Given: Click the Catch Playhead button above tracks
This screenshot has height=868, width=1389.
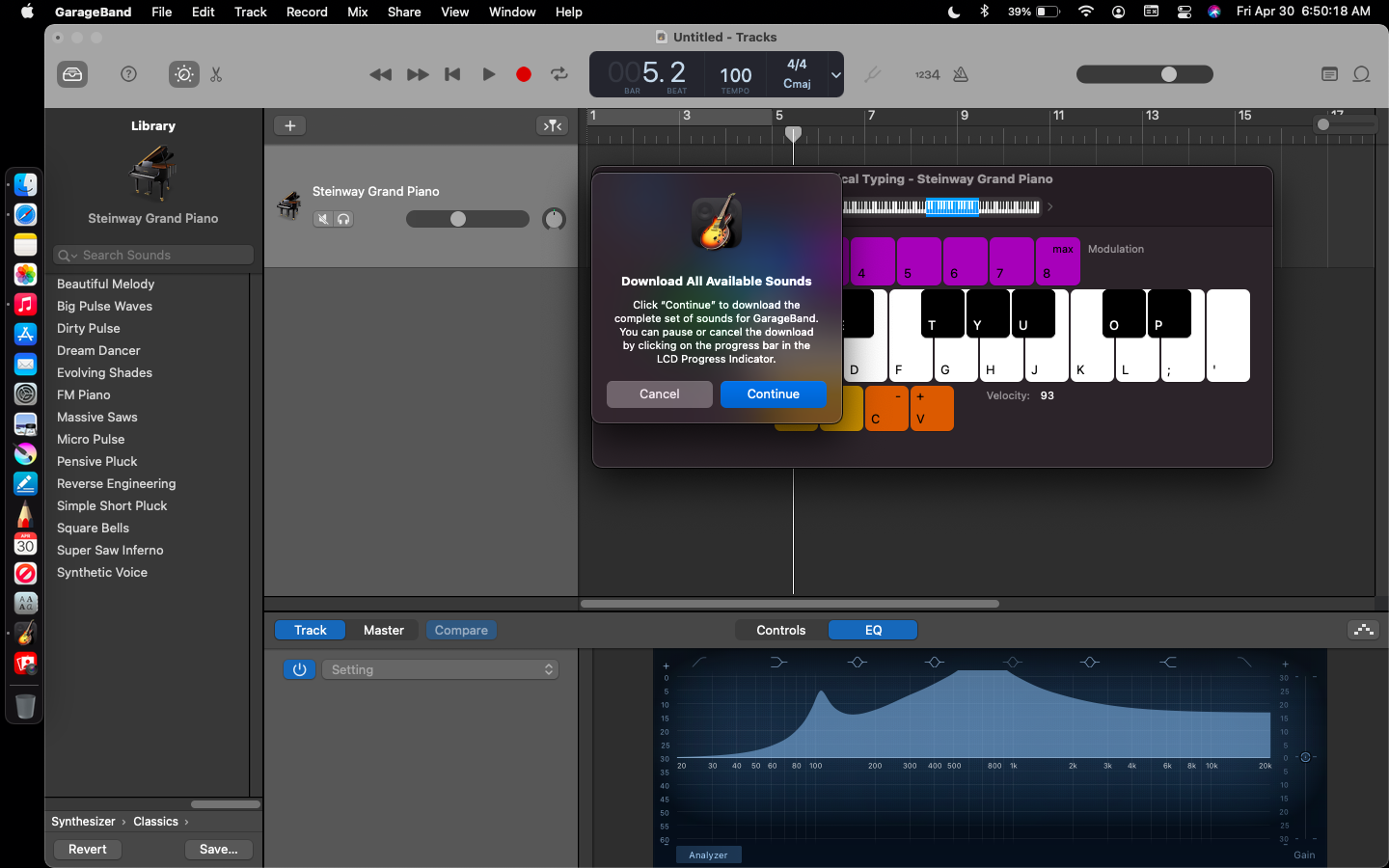Looking at the screenshot, I should click(x=553, y=125).
